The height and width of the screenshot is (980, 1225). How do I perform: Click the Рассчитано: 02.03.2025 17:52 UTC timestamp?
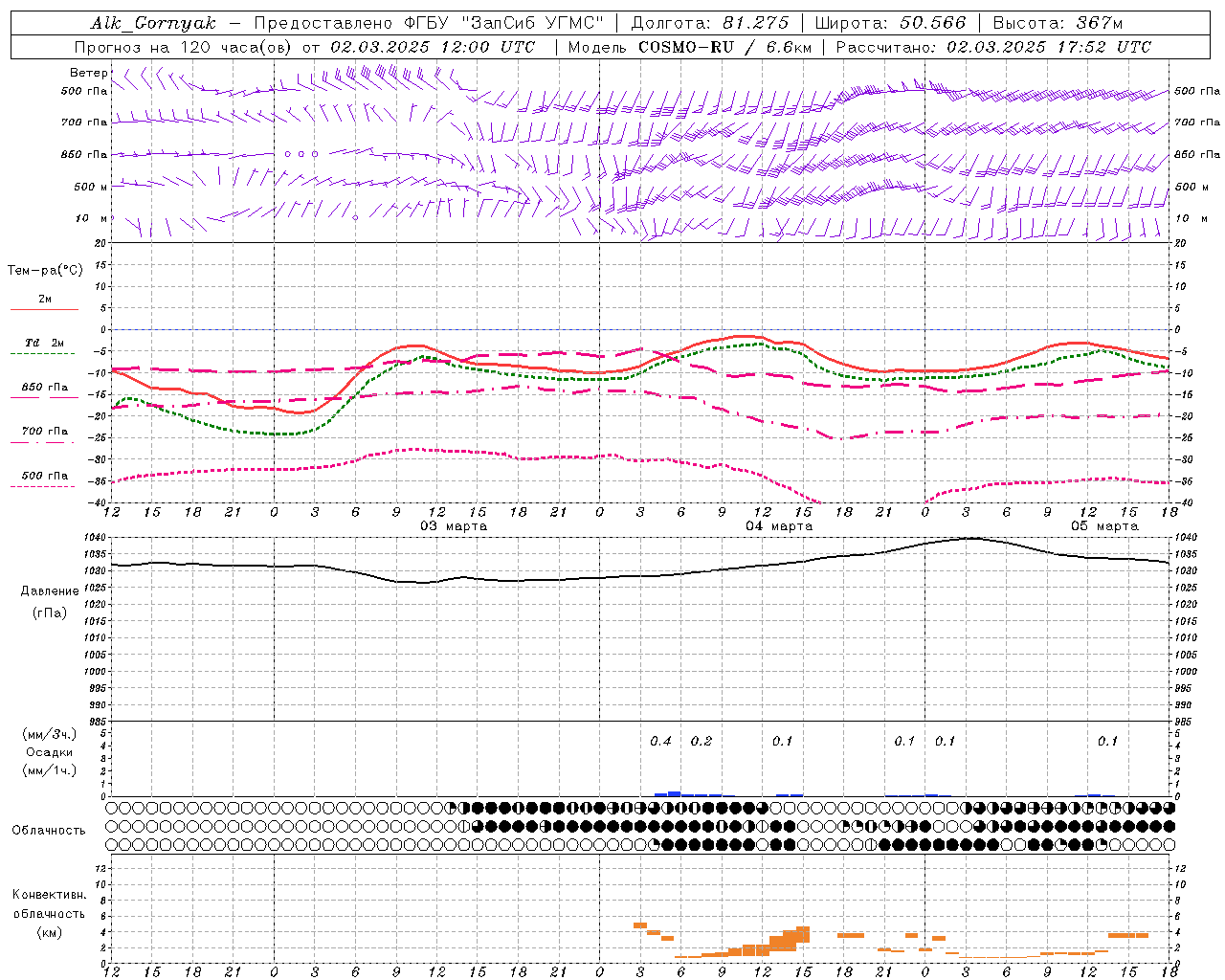click(x=993, y=47)
